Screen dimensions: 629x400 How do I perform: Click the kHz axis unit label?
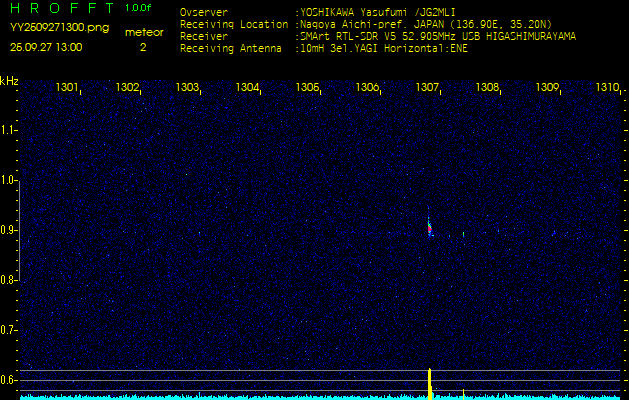[x=9, y=81]
